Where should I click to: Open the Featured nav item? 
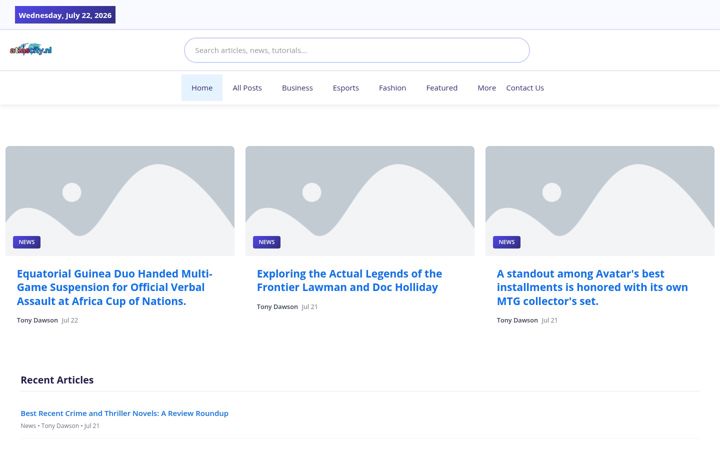click(442, 88)
